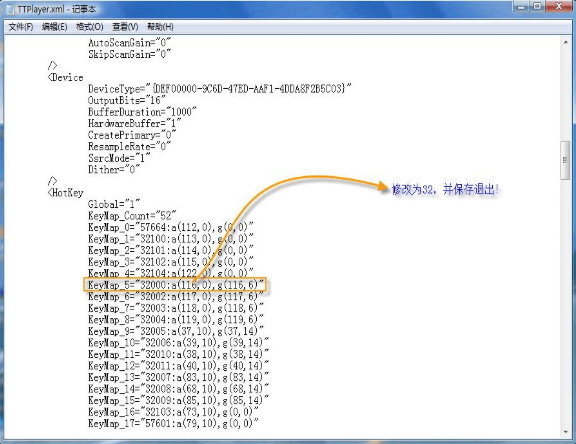
Task: Click the line SrcMode="1"
Action: (119, 158)
